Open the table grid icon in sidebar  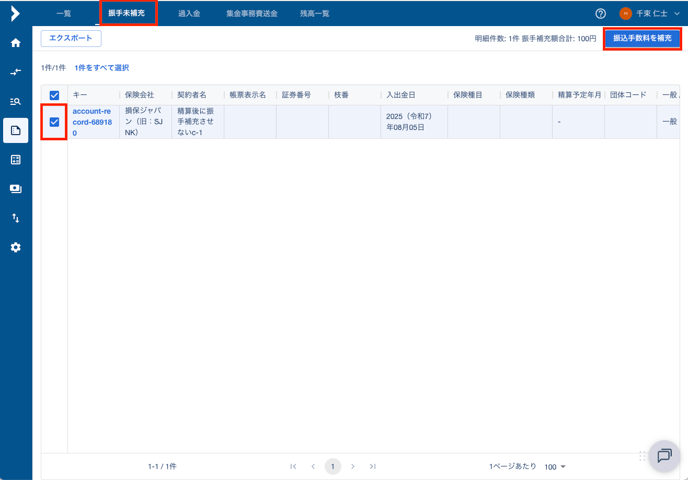pyautogui.click(x=15, y=160)
